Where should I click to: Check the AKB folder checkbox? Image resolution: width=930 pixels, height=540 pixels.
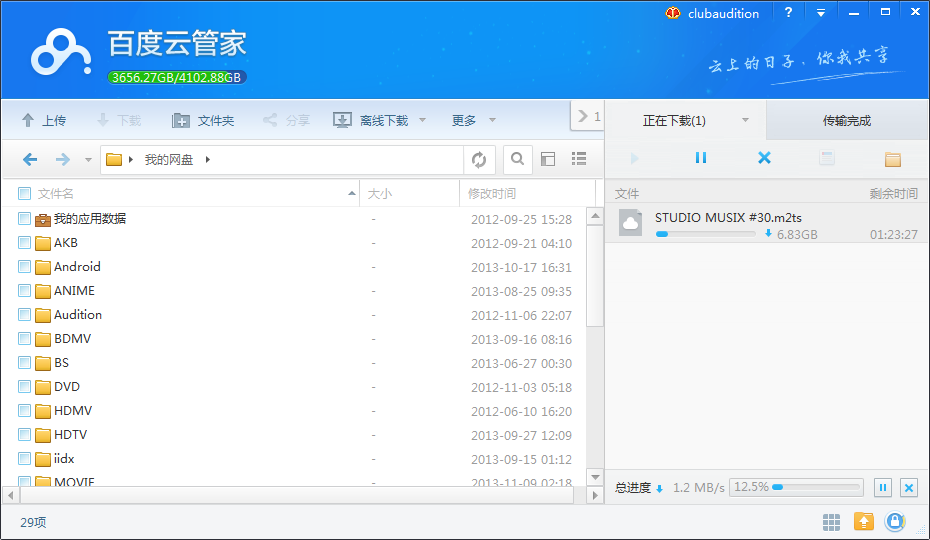click(24, 242)
